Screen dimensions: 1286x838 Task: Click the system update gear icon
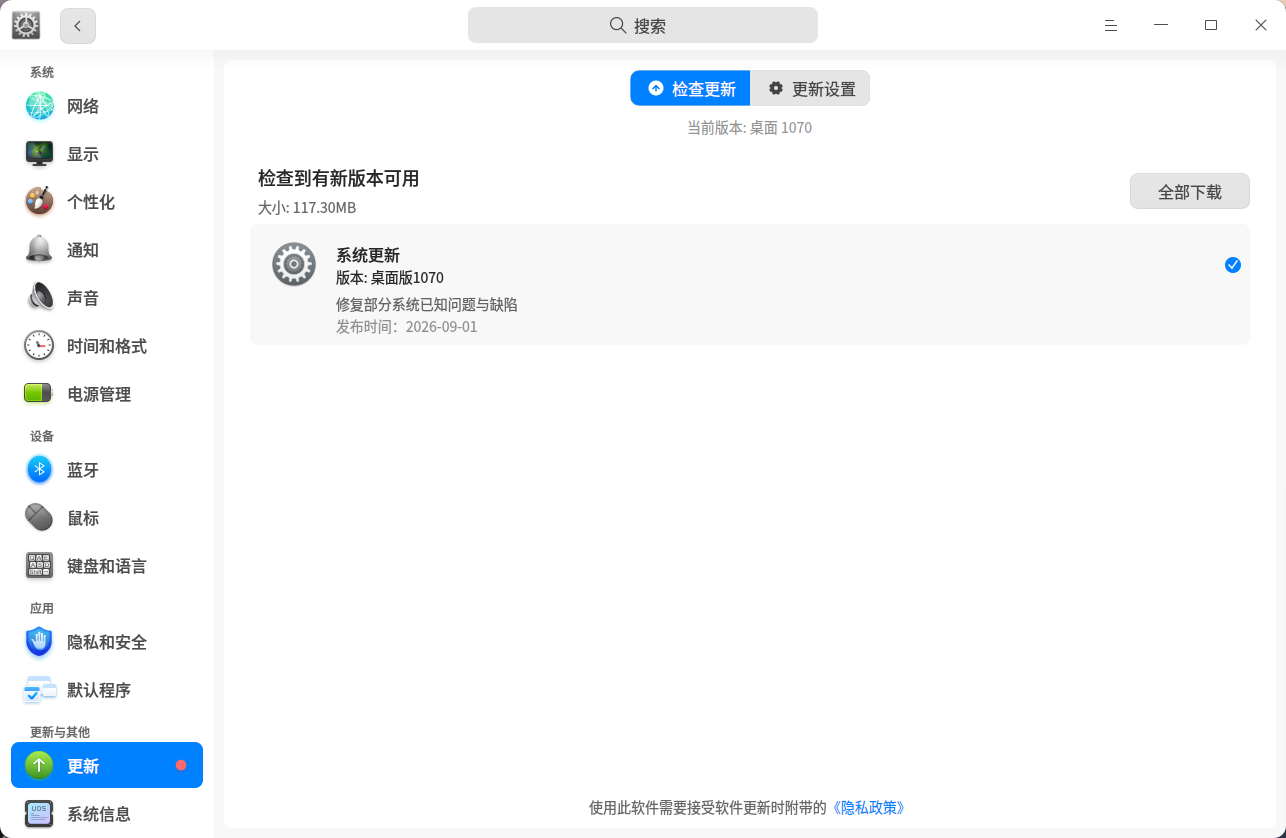pyautogui.click(x=294, y=264)
